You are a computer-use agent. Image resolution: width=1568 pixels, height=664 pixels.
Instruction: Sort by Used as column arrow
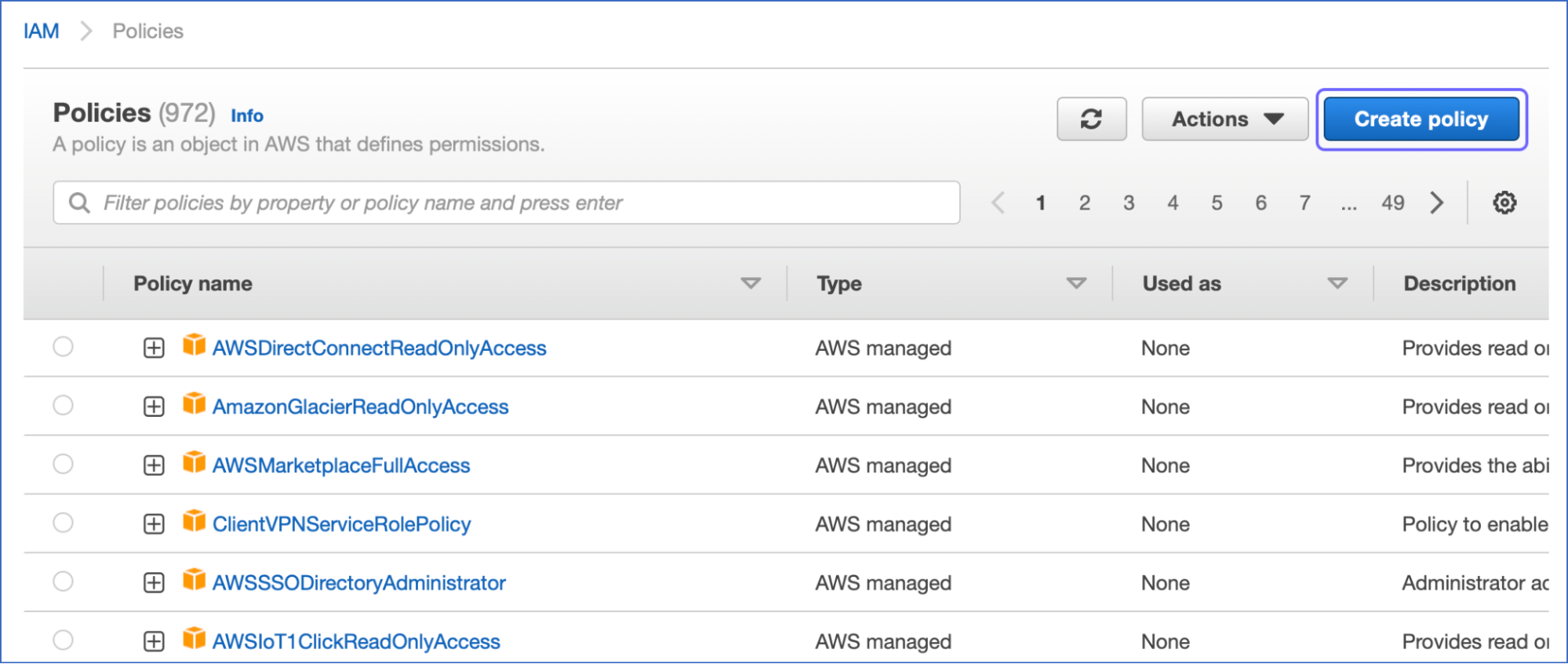tap(1337, 283)
